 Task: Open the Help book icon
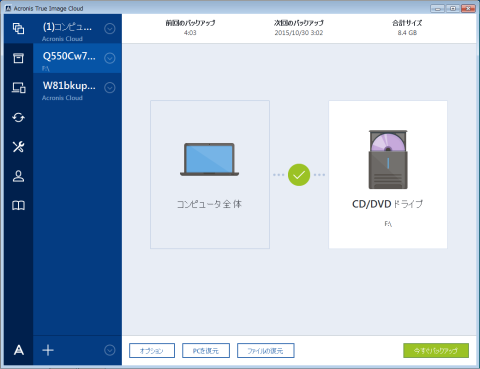click(x=18, y=205)
